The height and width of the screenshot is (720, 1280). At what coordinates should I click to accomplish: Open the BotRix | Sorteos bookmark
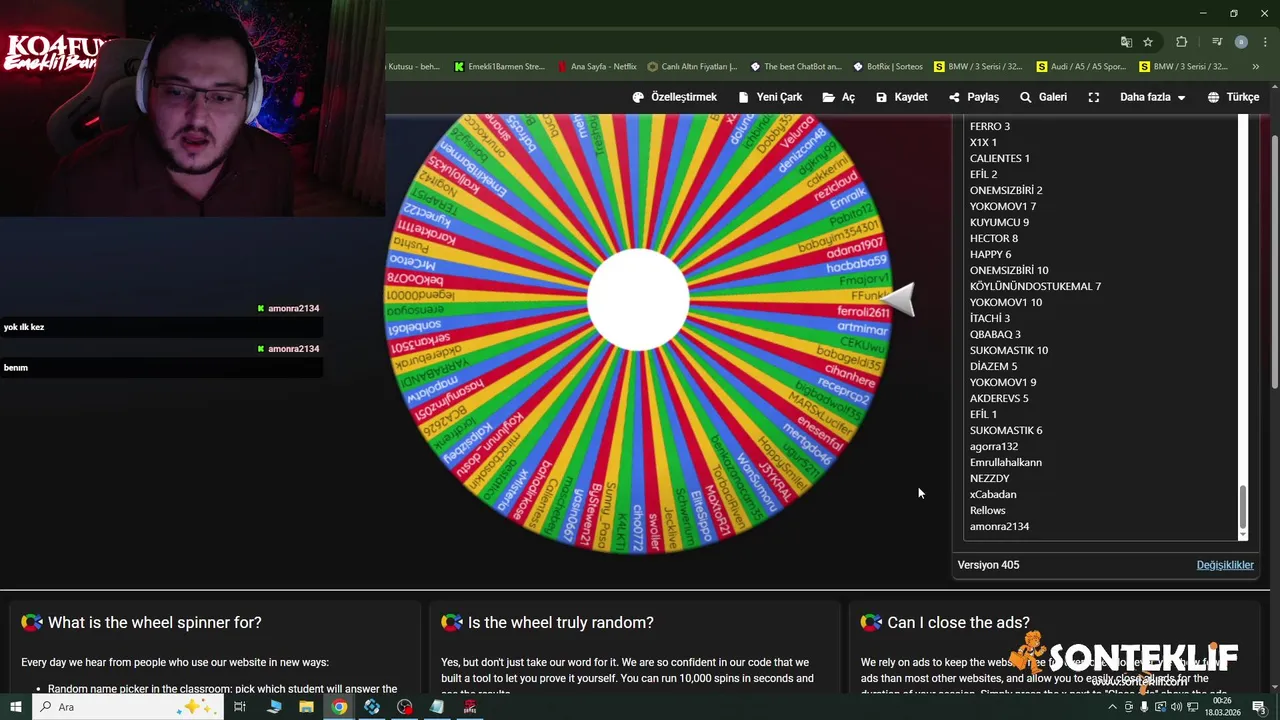(887, 67)
